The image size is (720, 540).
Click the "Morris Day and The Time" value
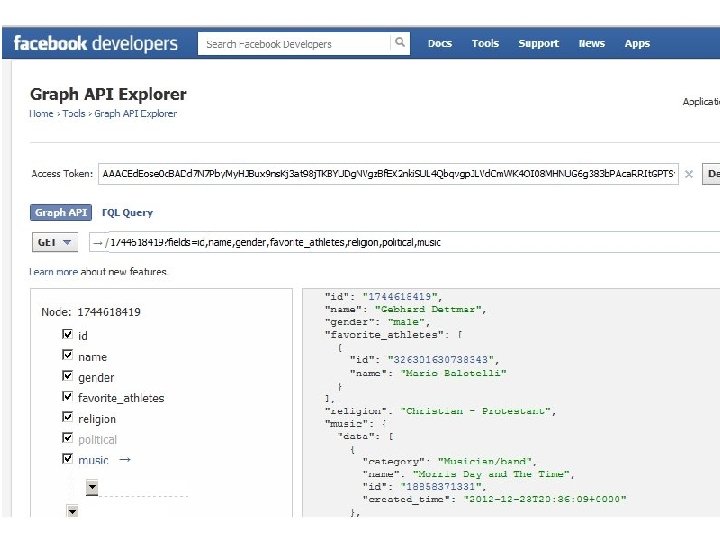pyautogui.click(x=491, y=473)
